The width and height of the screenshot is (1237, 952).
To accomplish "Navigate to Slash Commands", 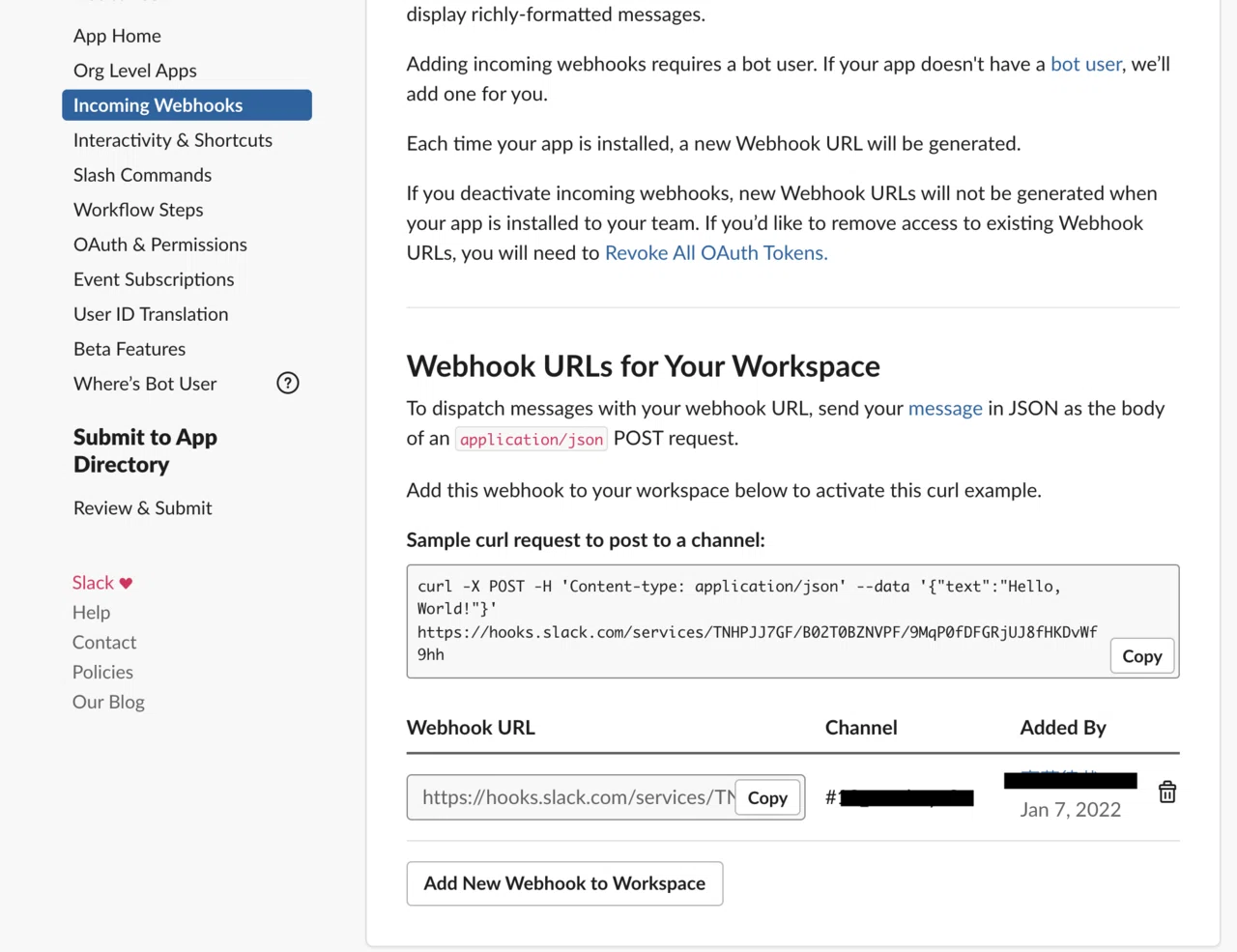I will [142, 175].
